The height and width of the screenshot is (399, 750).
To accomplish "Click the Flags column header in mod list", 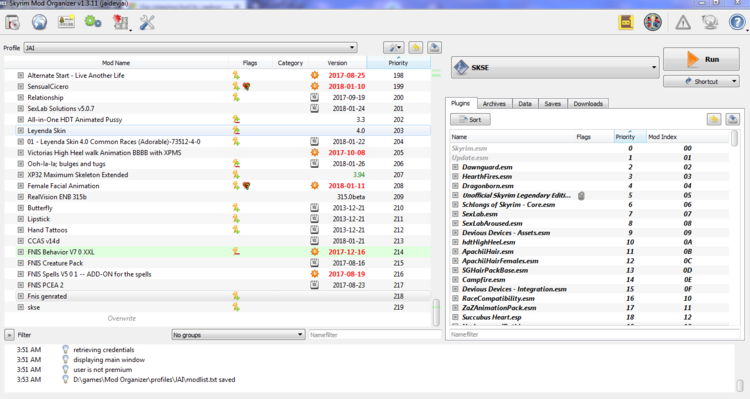I will pos(250,63).
